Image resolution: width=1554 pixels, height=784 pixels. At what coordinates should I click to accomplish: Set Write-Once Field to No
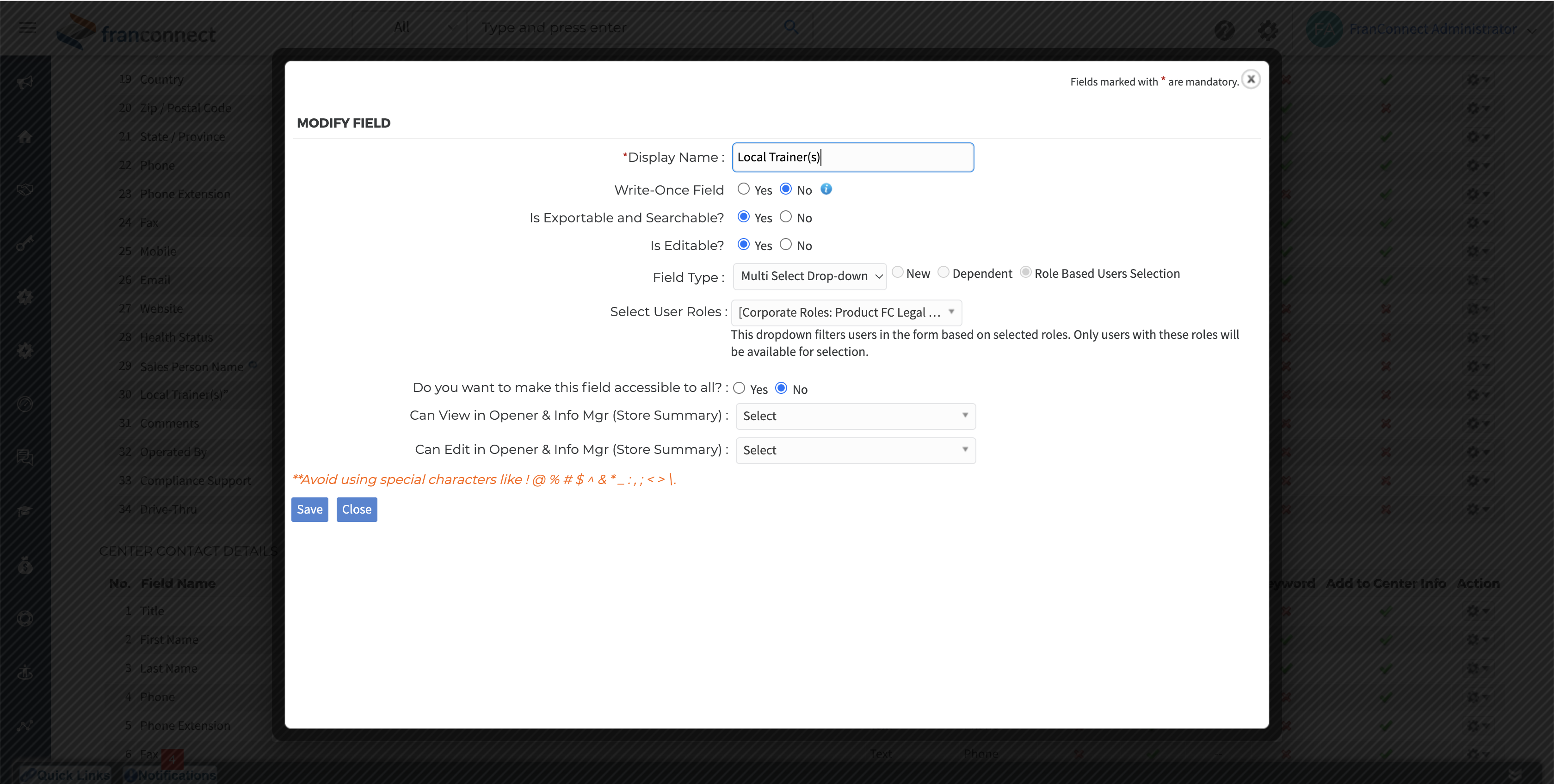coord(785,190)
